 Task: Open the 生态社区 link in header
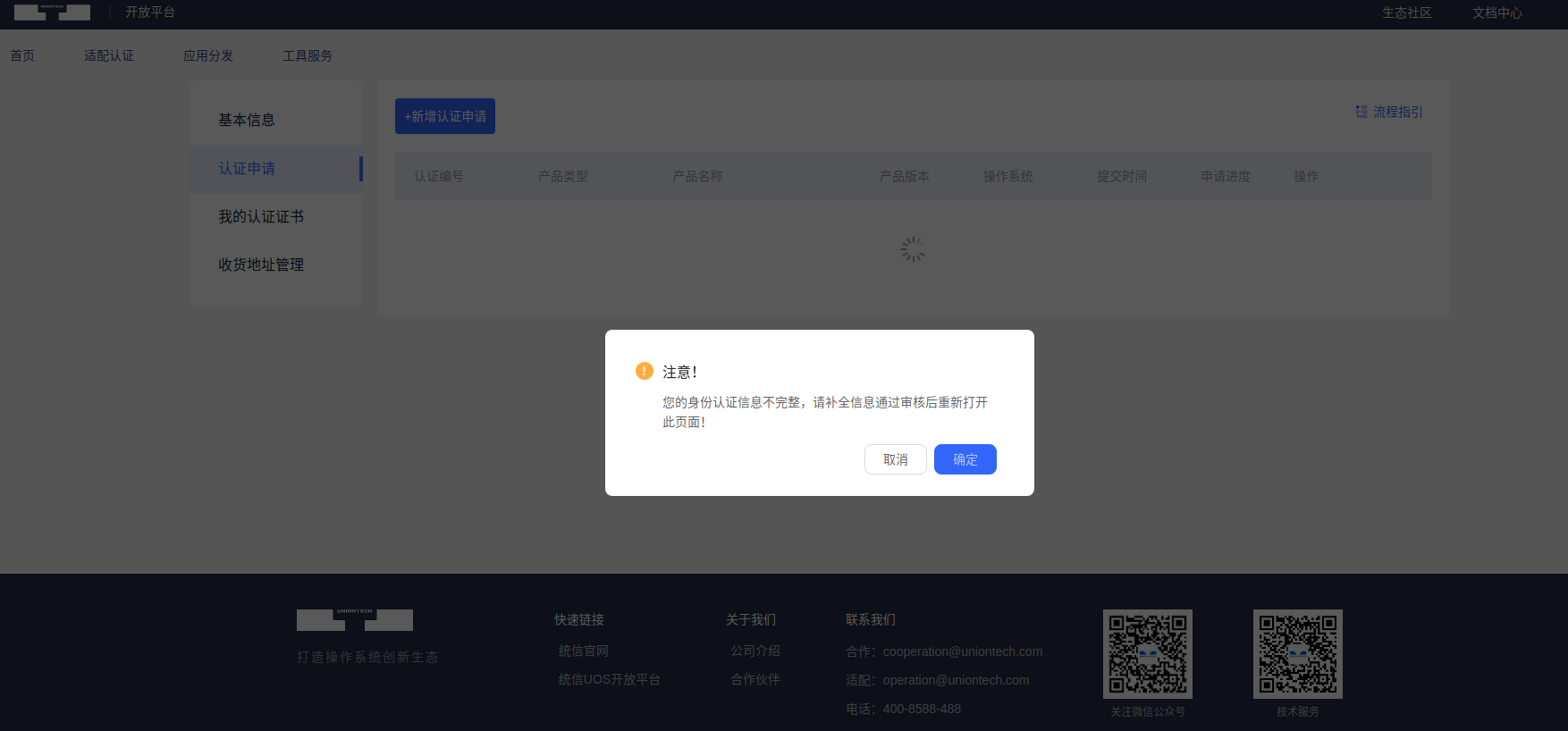coord(1406,13)
